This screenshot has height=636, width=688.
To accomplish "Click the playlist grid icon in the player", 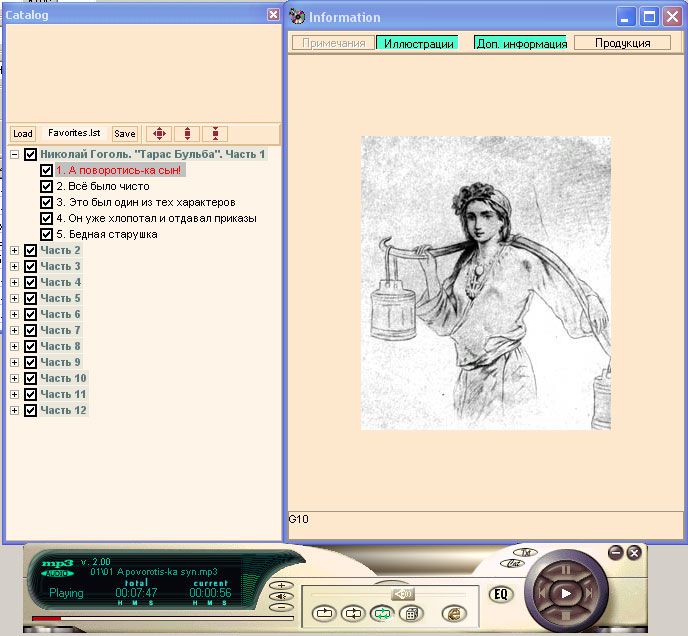I will (x=409, y=613).
